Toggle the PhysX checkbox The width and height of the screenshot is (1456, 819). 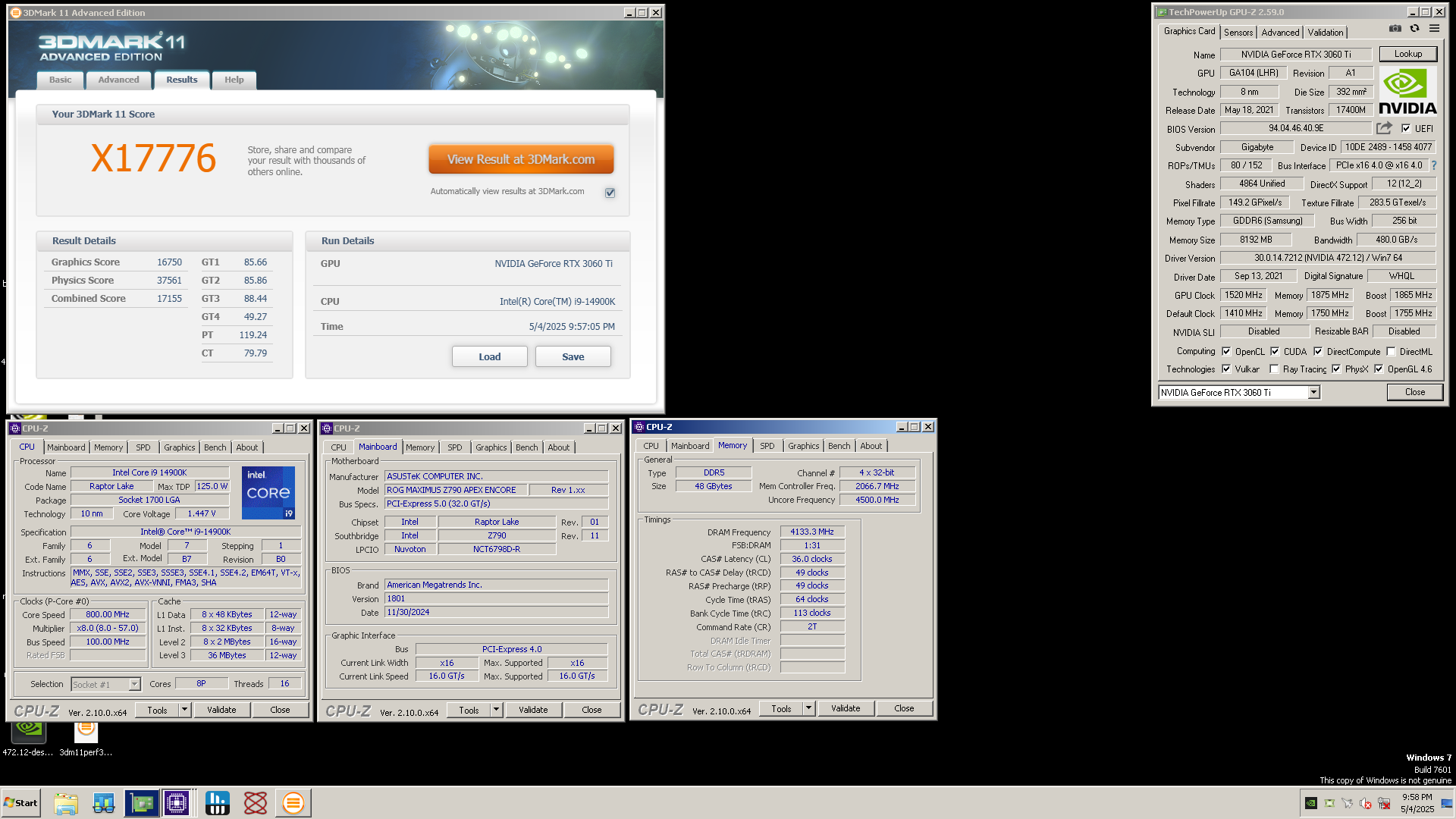[1336, 369]
